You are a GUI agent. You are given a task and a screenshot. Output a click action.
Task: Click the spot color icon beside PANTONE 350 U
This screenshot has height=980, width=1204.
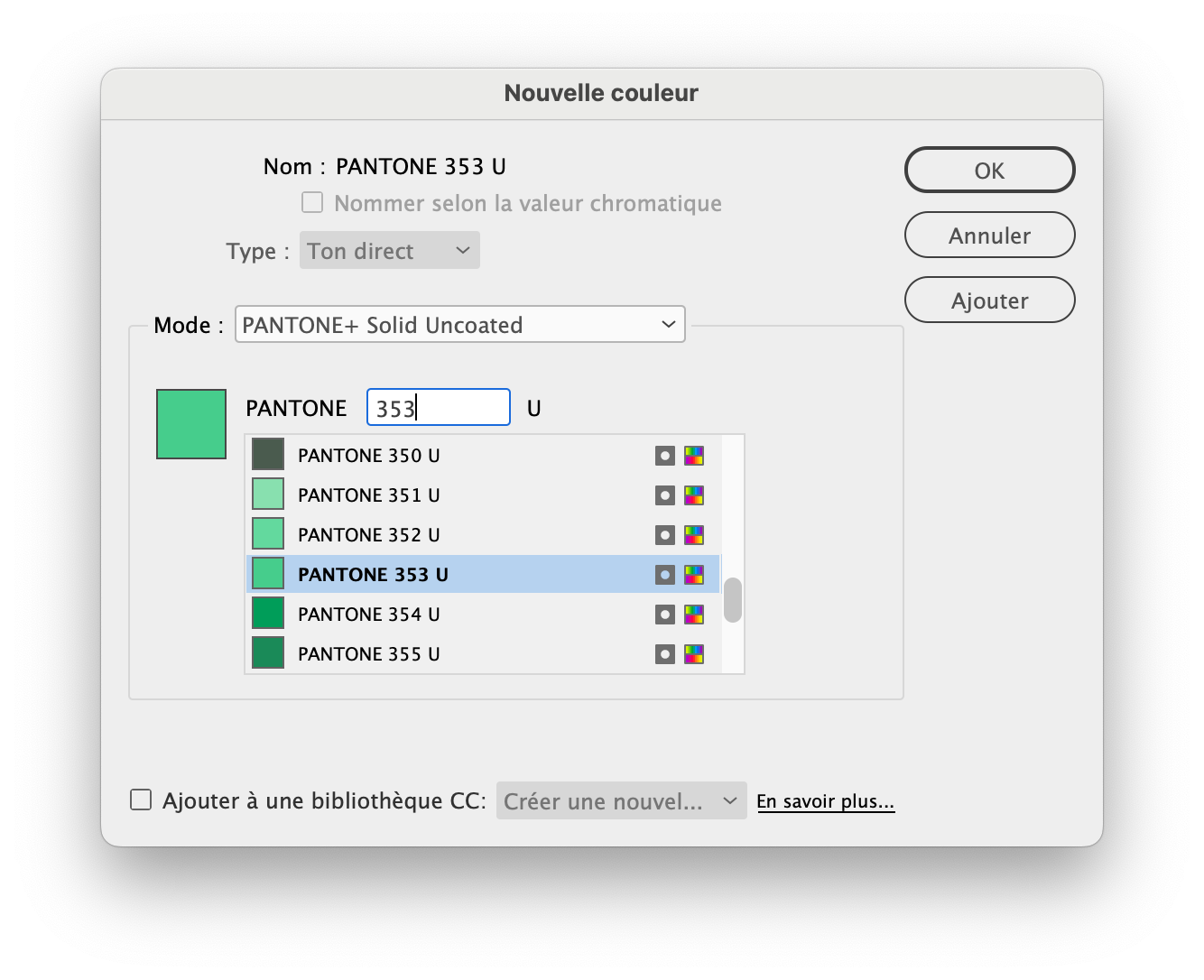[x=665, y=455]
